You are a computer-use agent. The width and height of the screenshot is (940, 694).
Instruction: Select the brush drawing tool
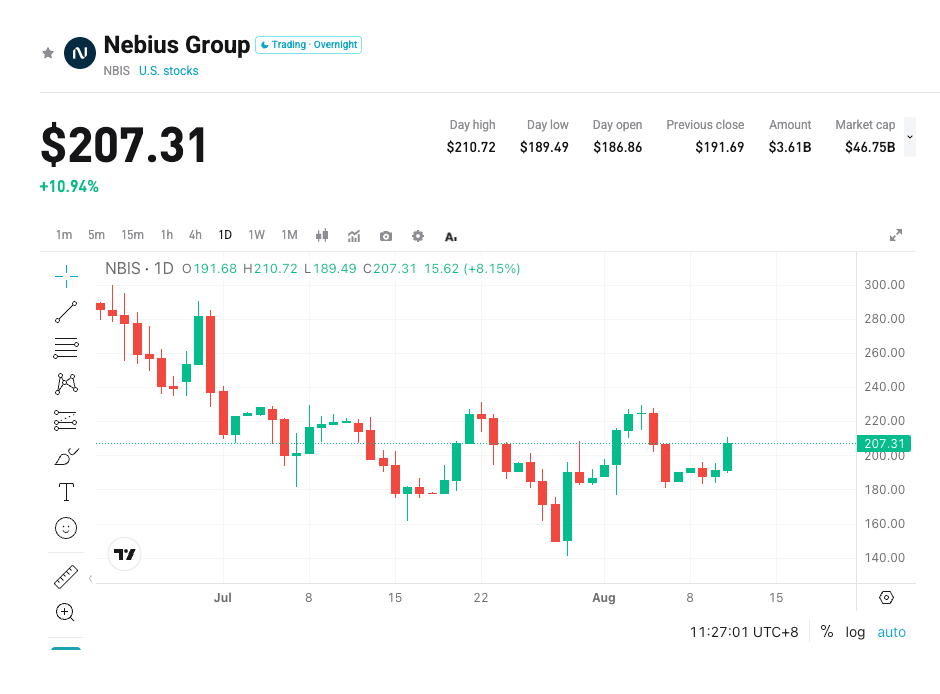tap(66, 457)
